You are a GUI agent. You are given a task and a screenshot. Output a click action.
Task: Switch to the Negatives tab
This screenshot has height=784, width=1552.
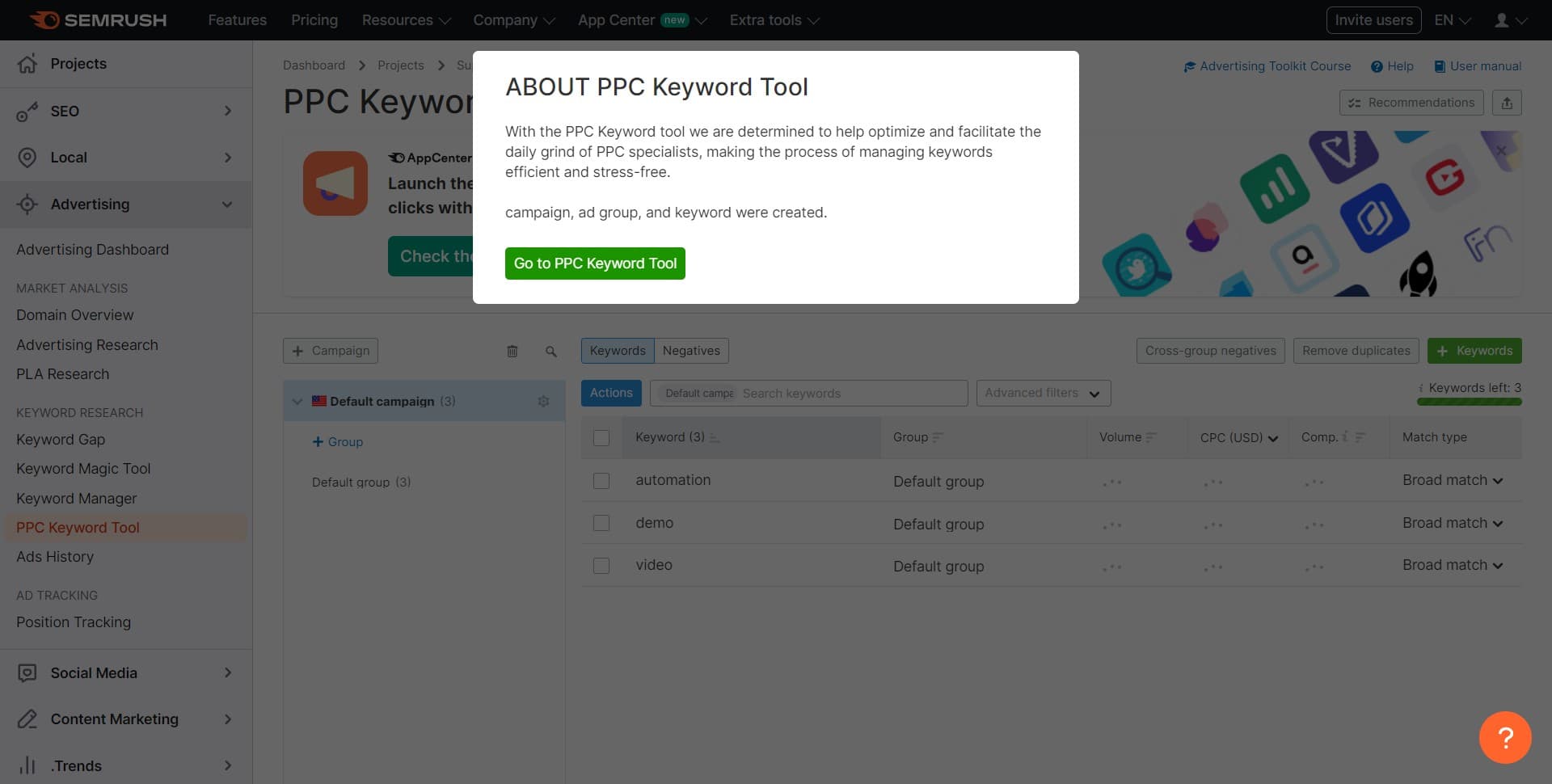pyautogui.click(x=691, y=350)
